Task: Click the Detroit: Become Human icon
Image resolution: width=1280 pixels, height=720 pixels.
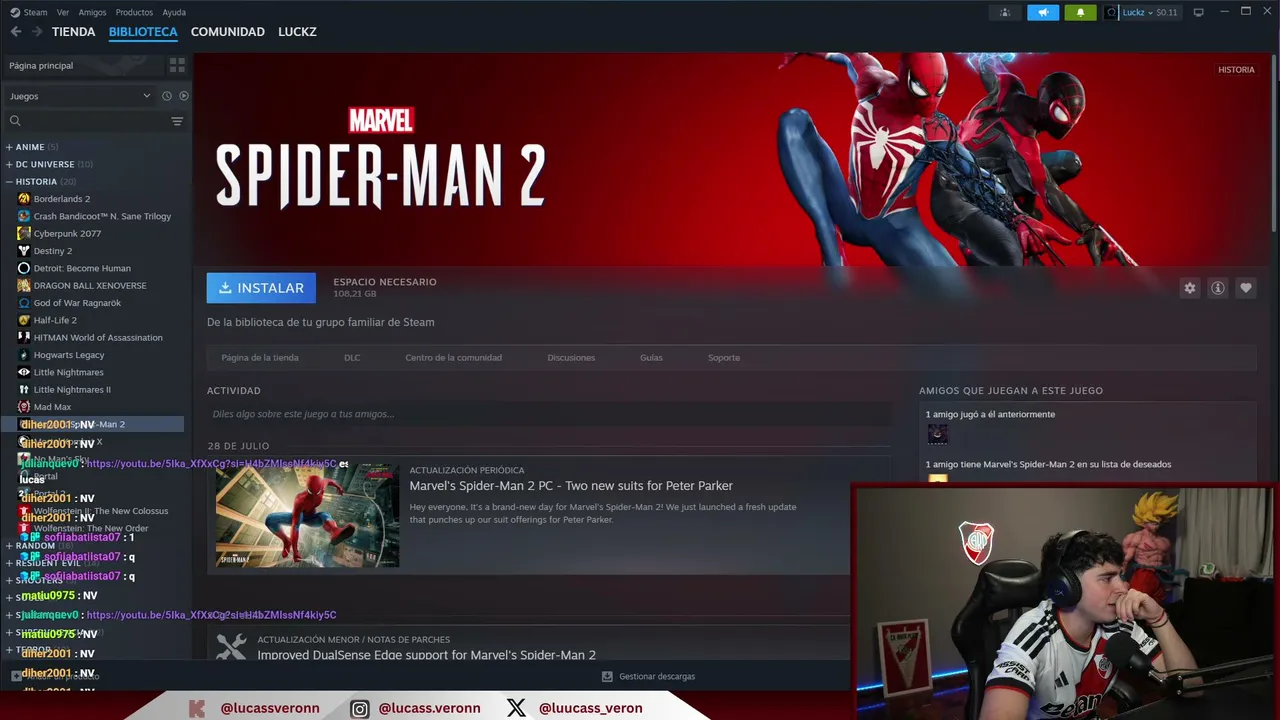Action: [24, 268]
